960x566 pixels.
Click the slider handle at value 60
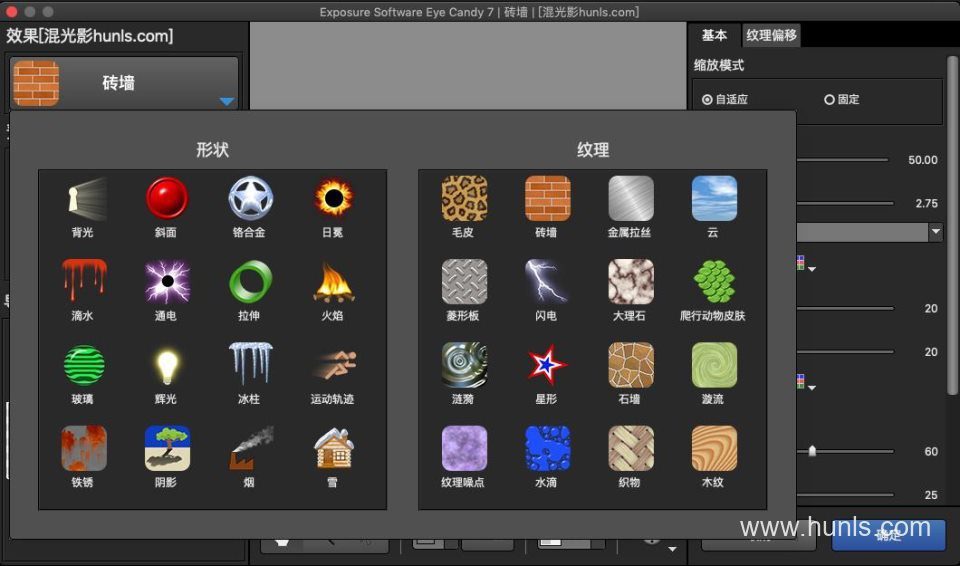pos(812,451)
